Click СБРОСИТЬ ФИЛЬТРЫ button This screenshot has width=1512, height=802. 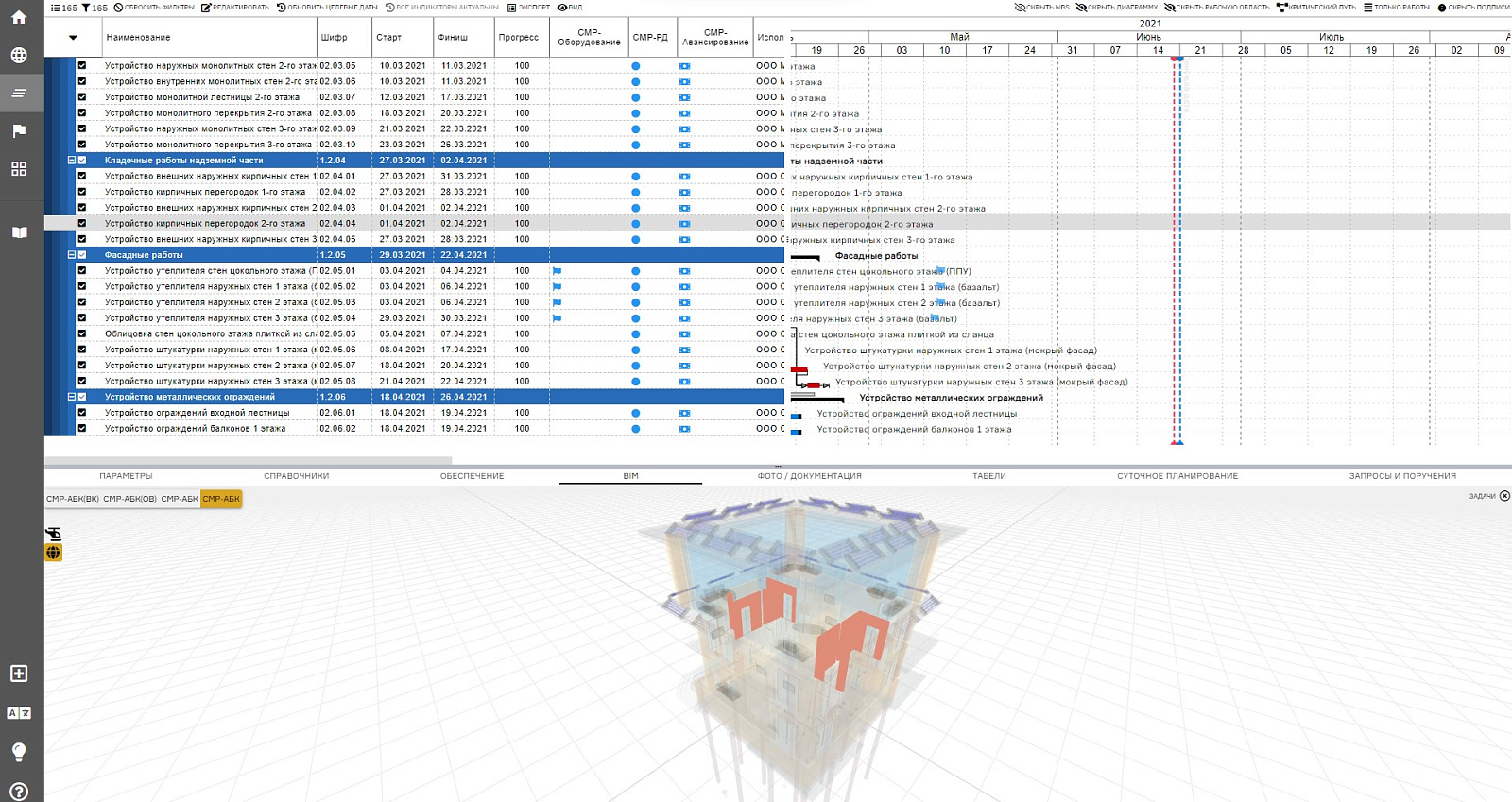click(154, 8)
